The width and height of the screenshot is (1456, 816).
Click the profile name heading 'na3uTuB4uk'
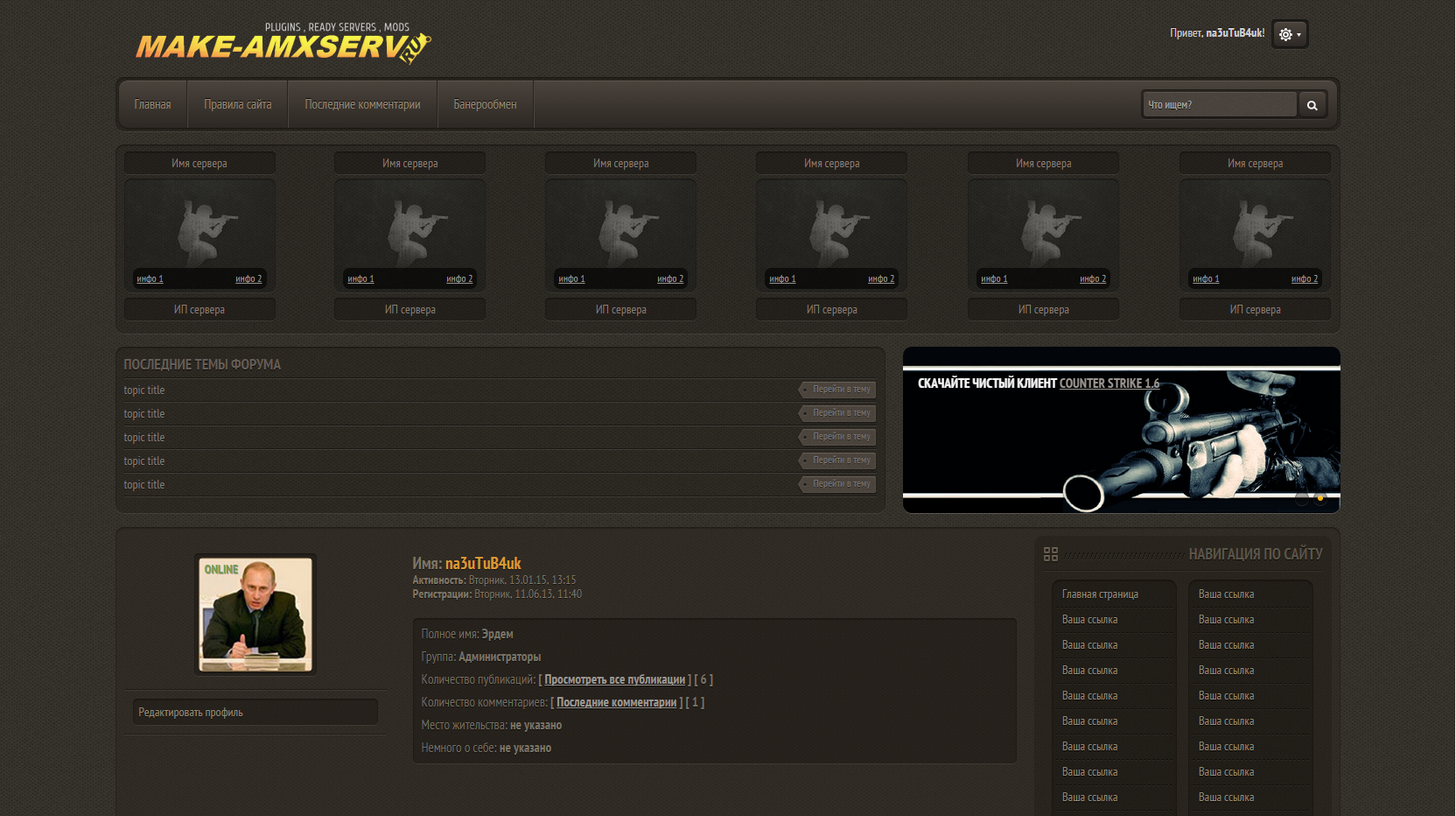pos(483,564)
